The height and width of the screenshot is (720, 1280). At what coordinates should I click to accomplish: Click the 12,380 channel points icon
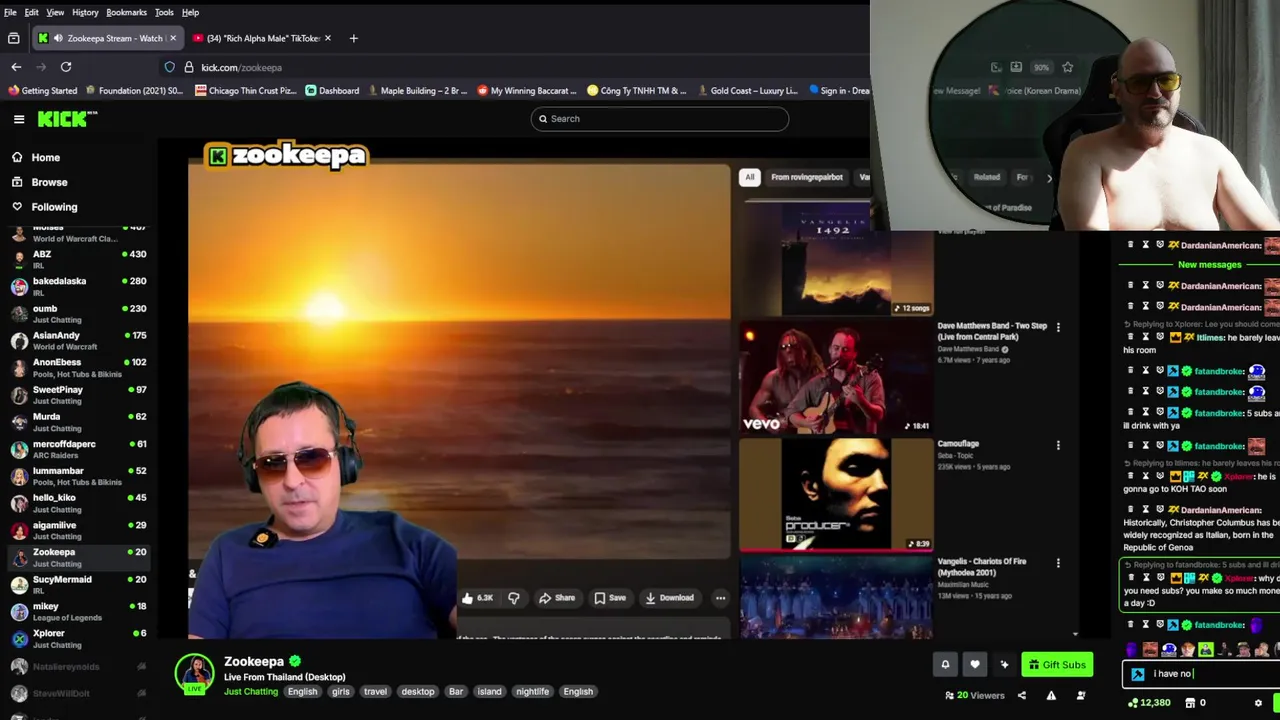point(1132,703)
